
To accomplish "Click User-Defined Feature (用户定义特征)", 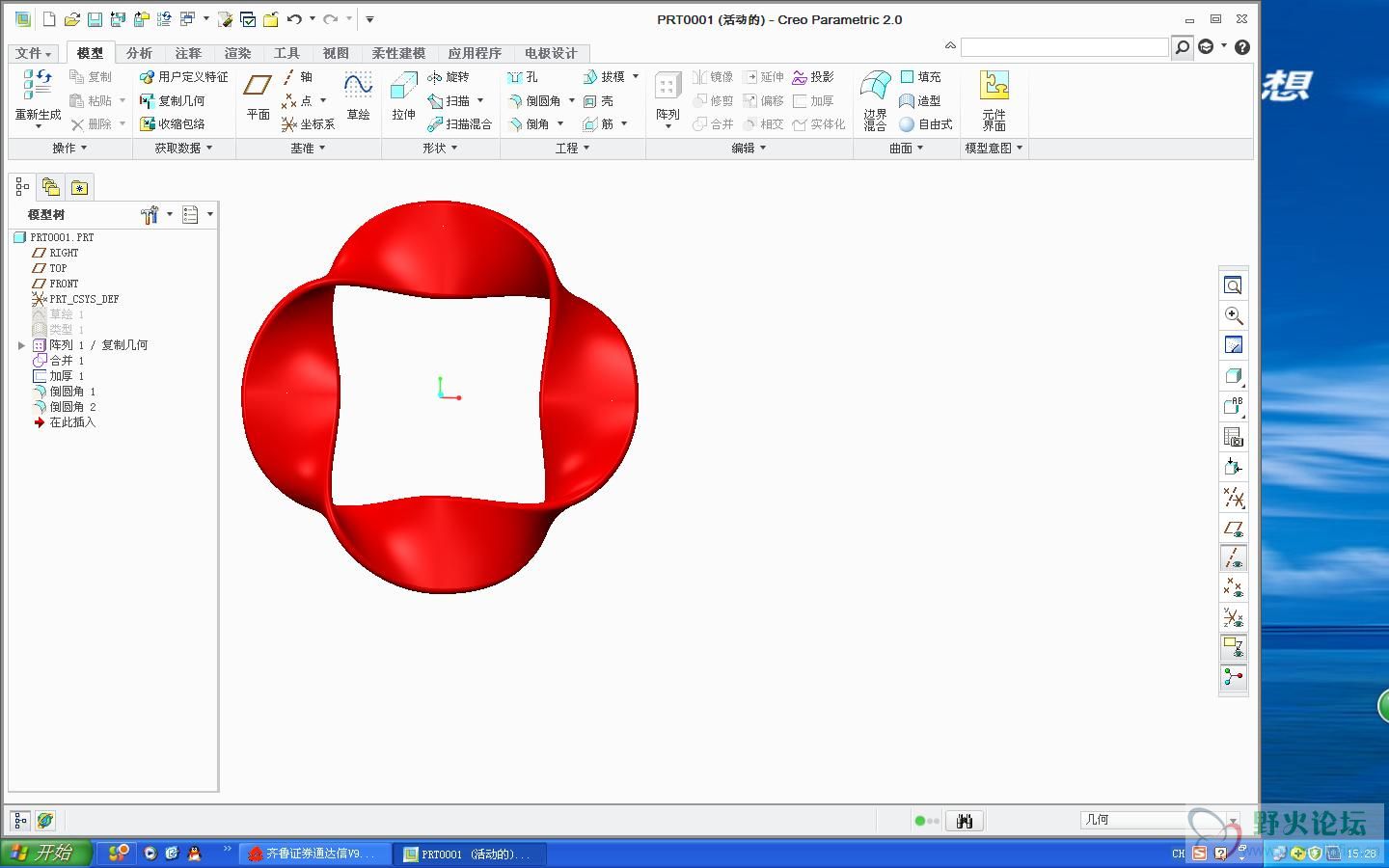I will pyautogui.click(x=184, y=77).
